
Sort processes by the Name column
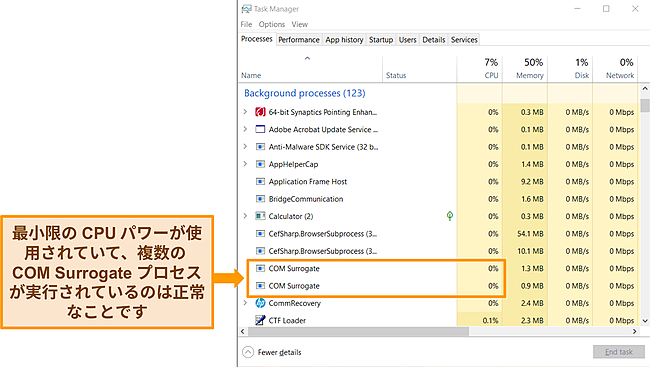(x=251, y=75)
